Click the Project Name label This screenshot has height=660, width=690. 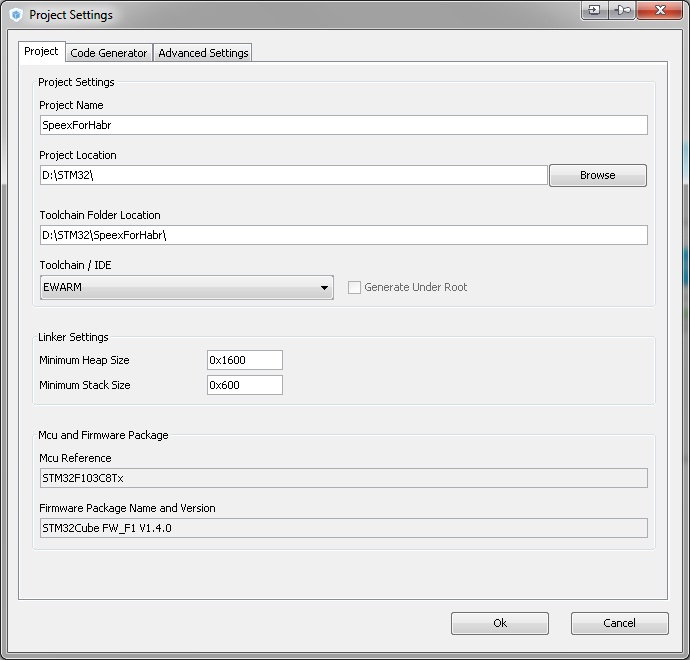(71, 105)
